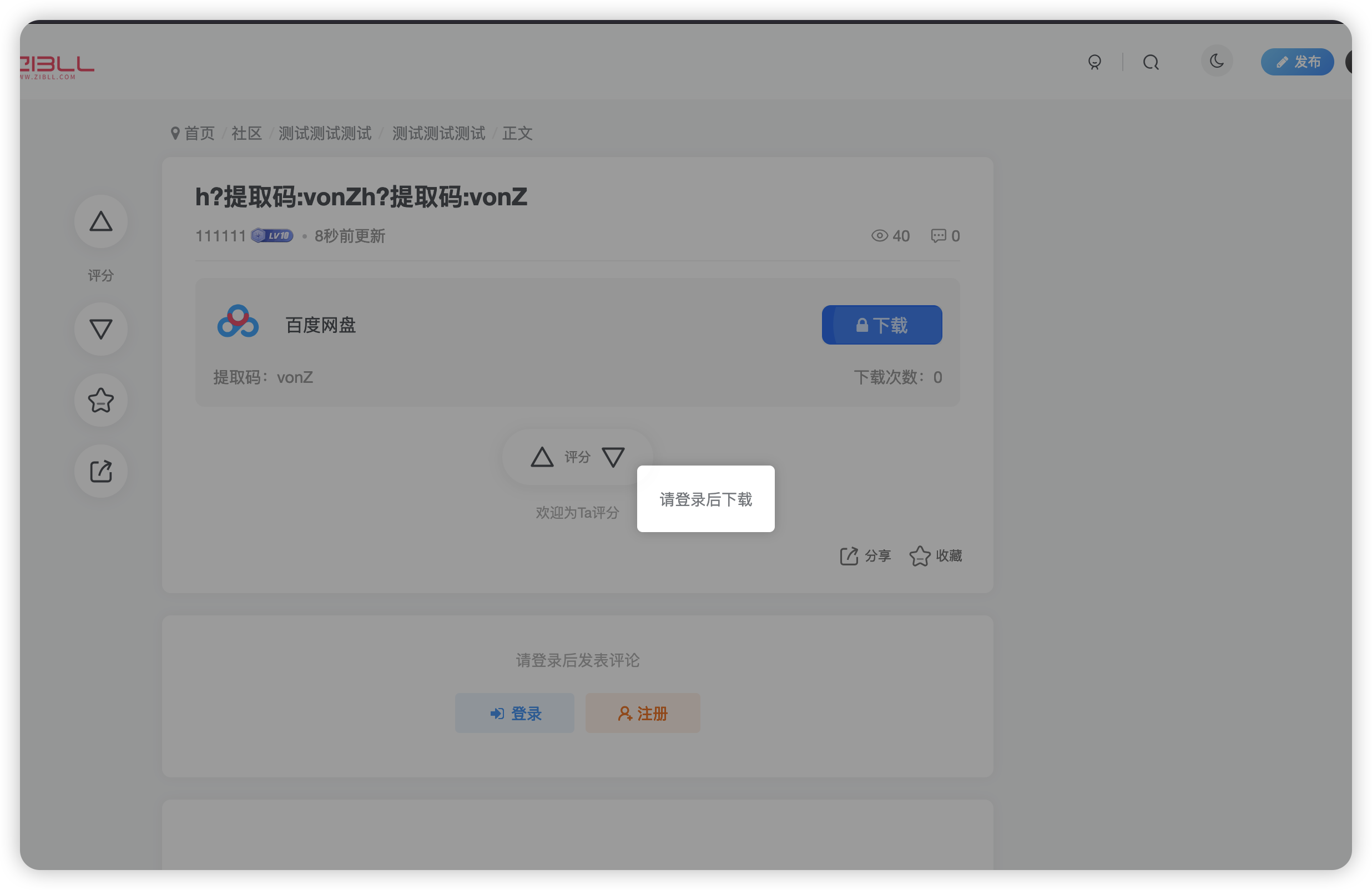Open the search icon in the header
This screenshot has width=1372, height=890.
pyautogui.click(x=1151, y=62)
